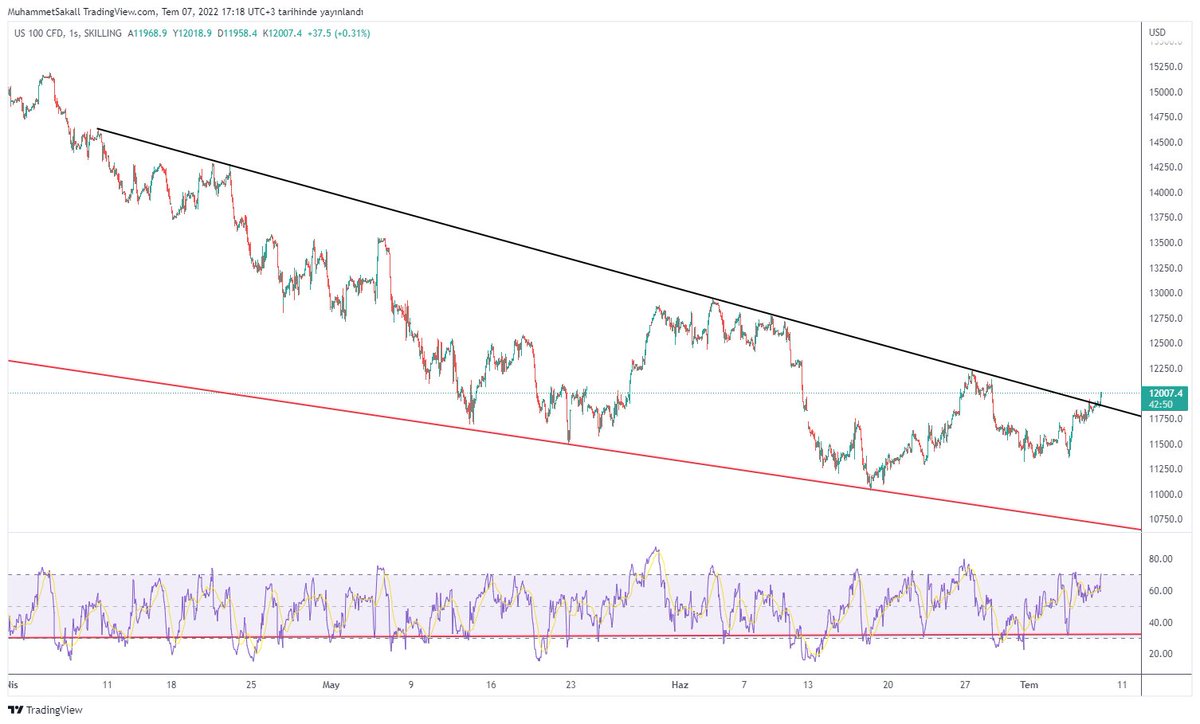Click the May label on the time axis
The height and width of the screenshot is (724, 1200).
(x=331, y=685)
